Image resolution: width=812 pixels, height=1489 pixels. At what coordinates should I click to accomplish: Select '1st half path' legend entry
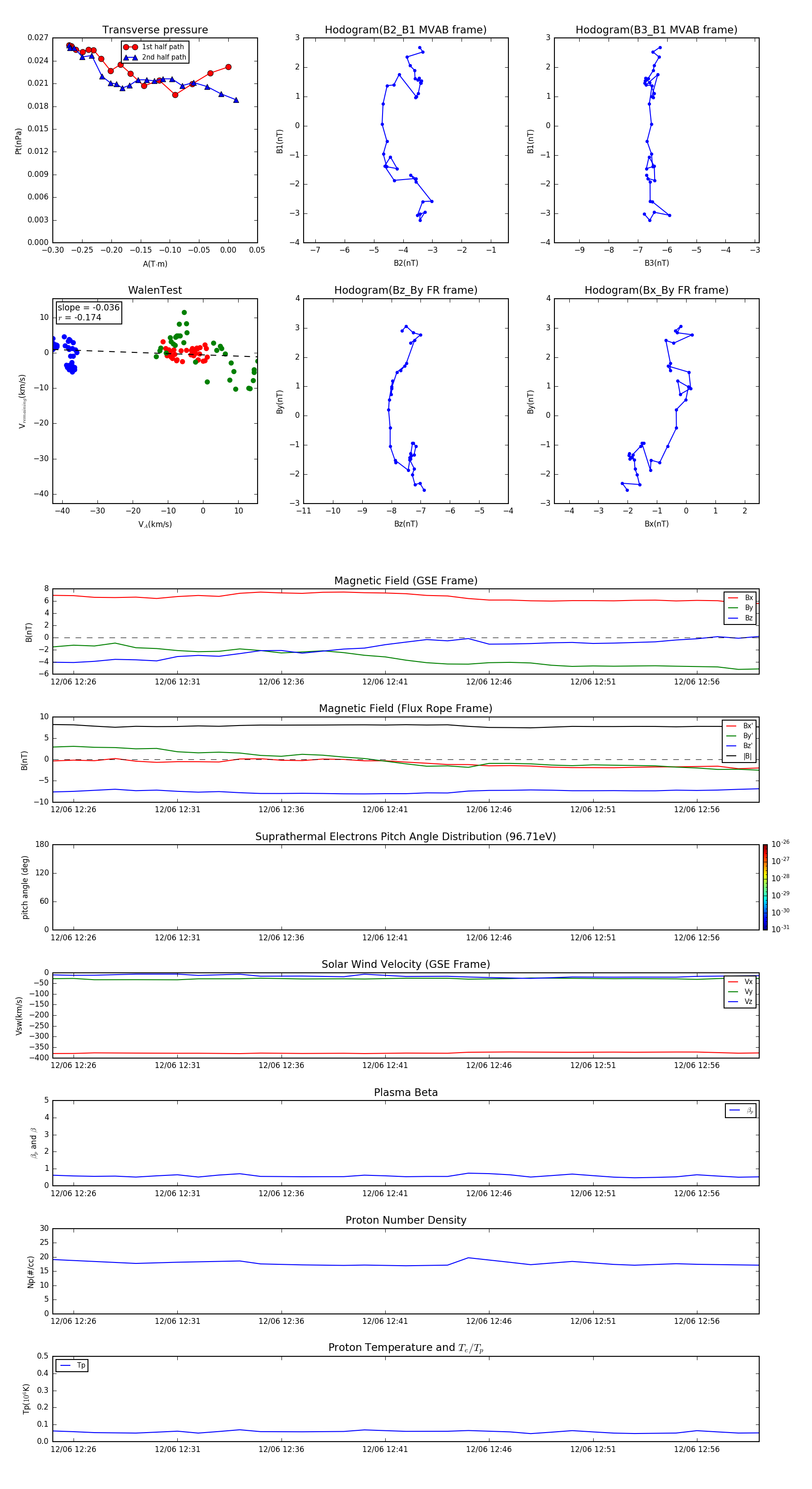tap(154, 47)
